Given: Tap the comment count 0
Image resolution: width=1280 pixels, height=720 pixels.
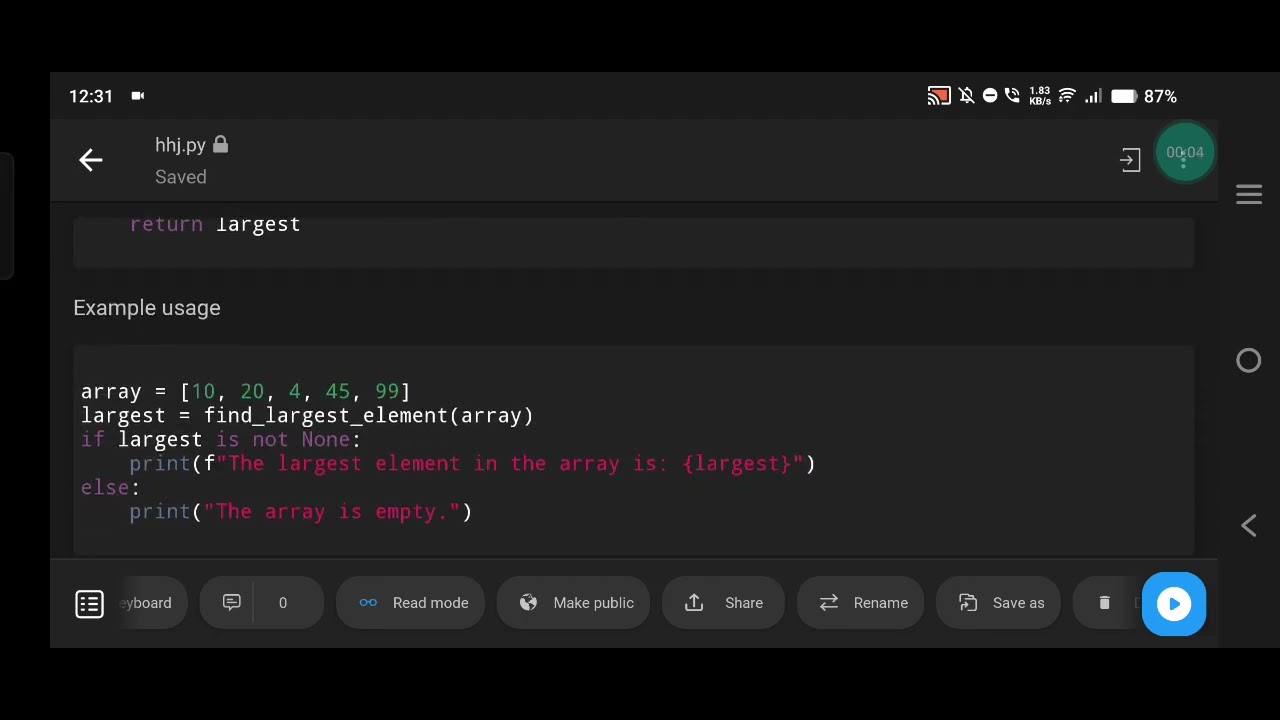Looking at the screenshot, I should pos(283,603).
